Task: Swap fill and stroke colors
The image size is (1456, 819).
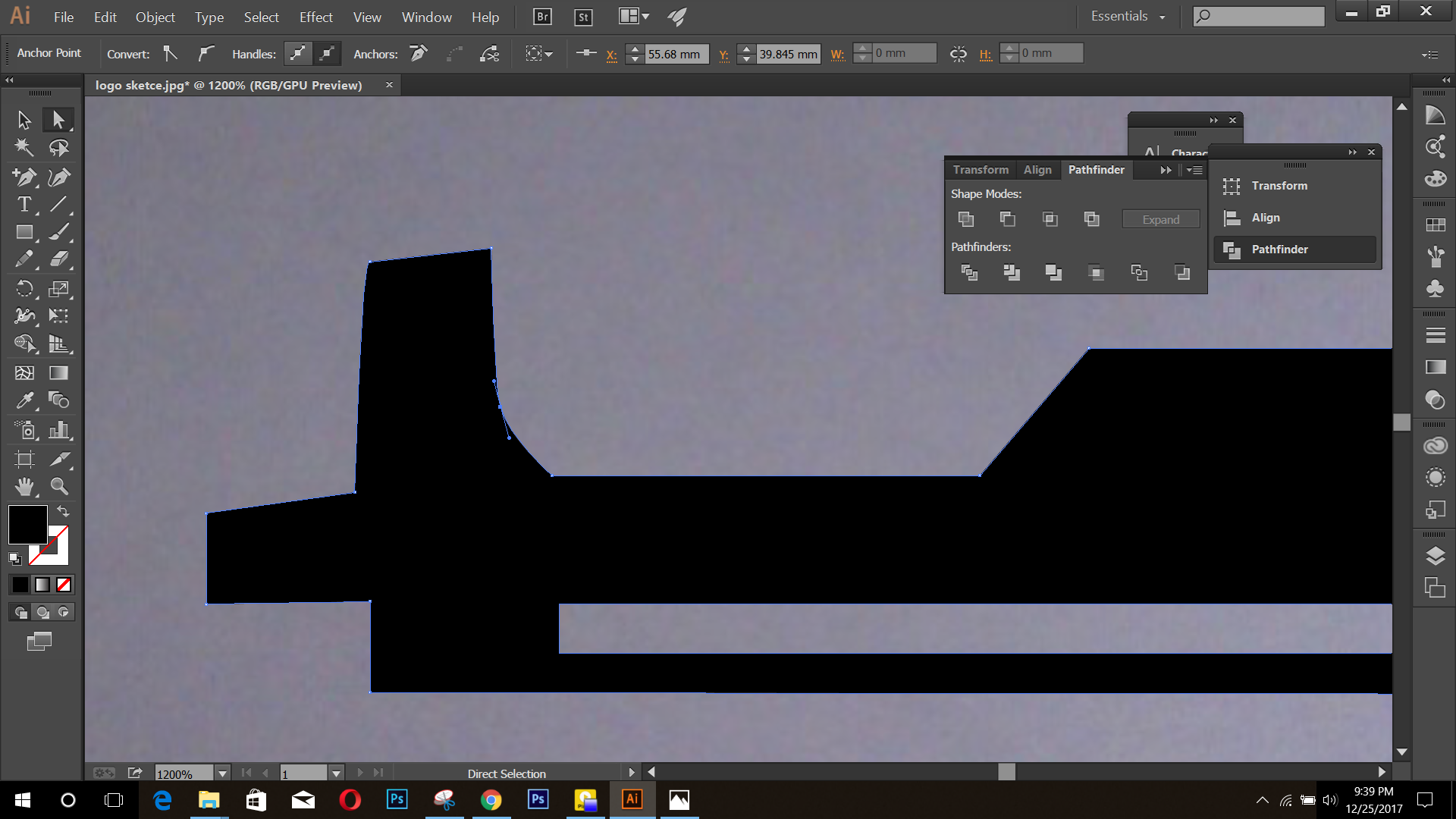Action: pos(64,511)
